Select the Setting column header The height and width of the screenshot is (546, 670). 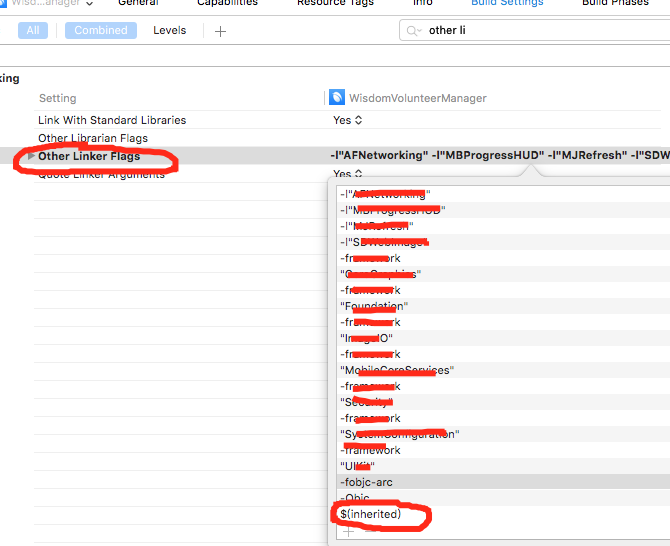(58, 98)
